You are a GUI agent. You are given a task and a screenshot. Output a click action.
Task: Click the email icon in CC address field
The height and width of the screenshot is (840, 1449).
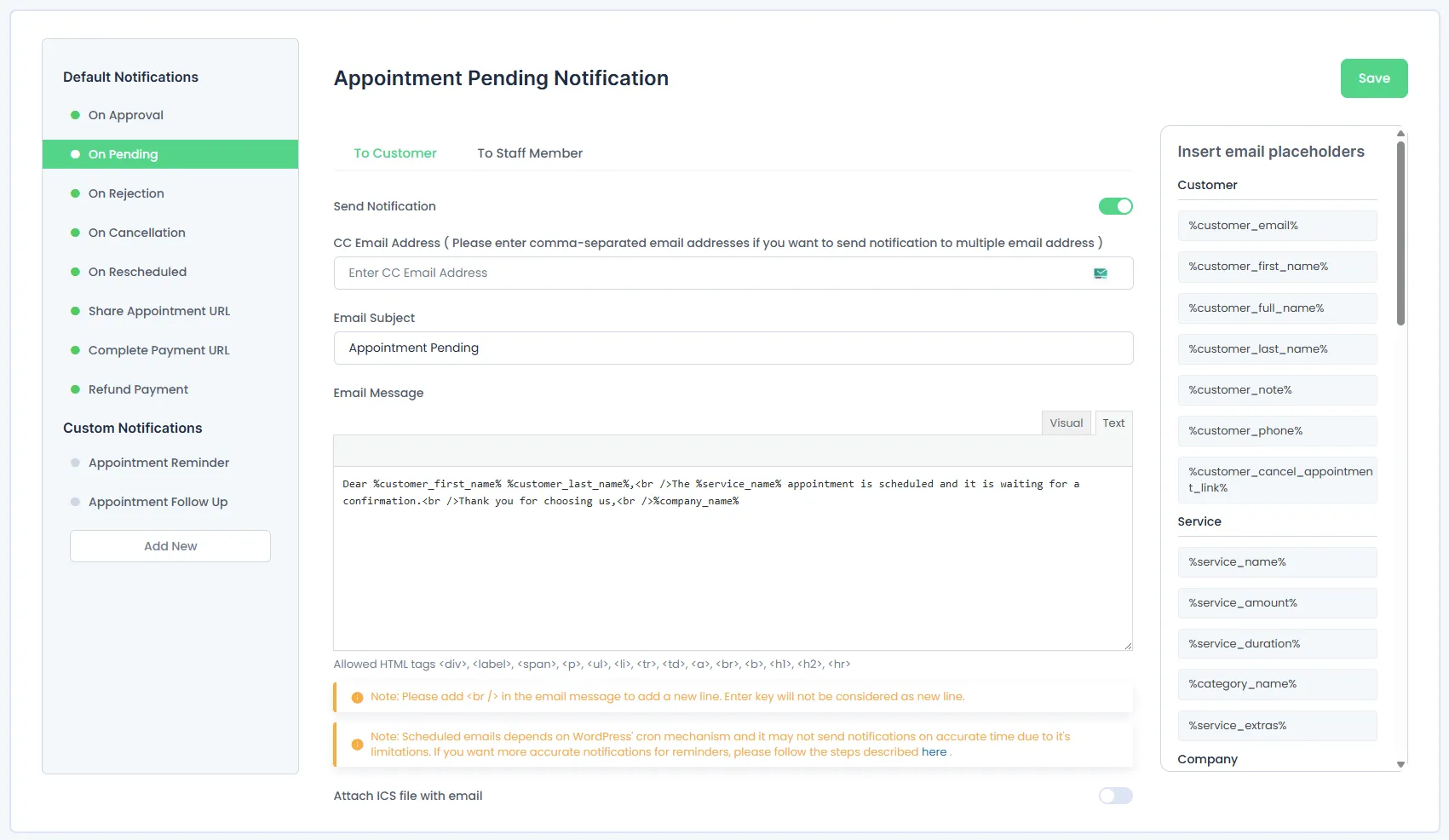tap(1101, 273)
